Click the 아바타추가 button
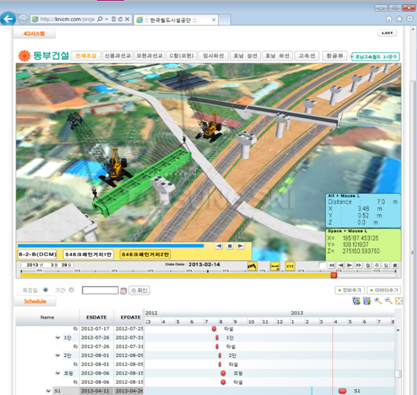Image resolution: width=417 pixels, height=395 pixels. [x=384, y=290]
